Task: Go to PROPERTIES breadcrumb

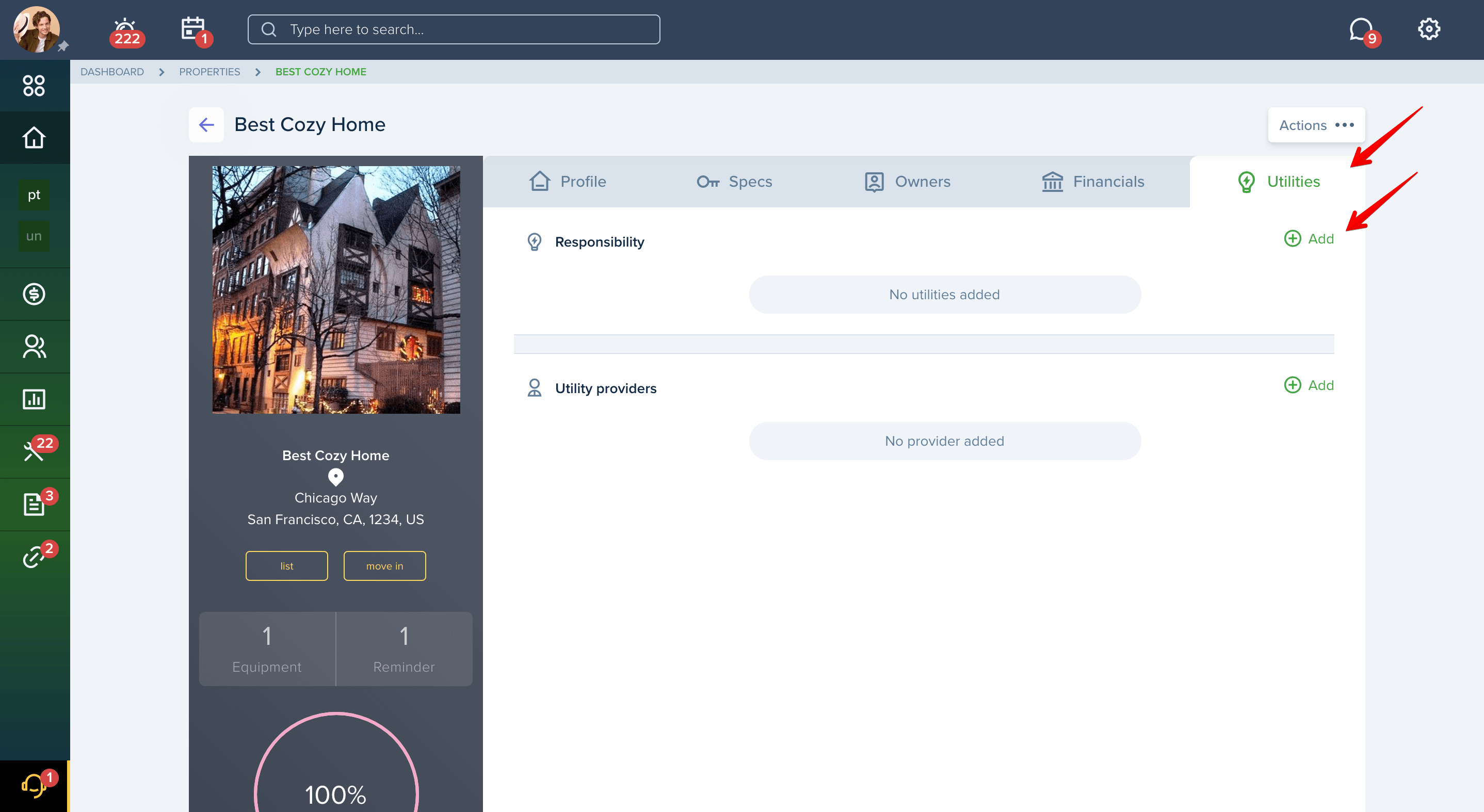Action: click(209, 72)
